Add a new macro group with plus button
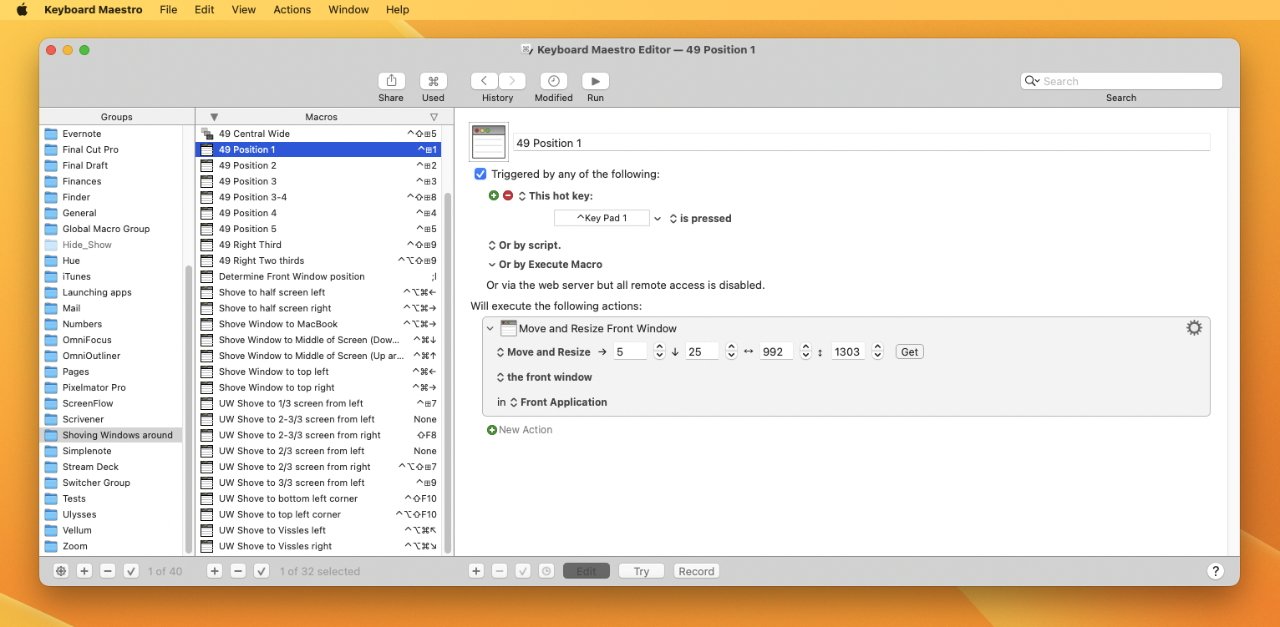1280x627 pixels. pyautogui.click(x=84, y=571)
